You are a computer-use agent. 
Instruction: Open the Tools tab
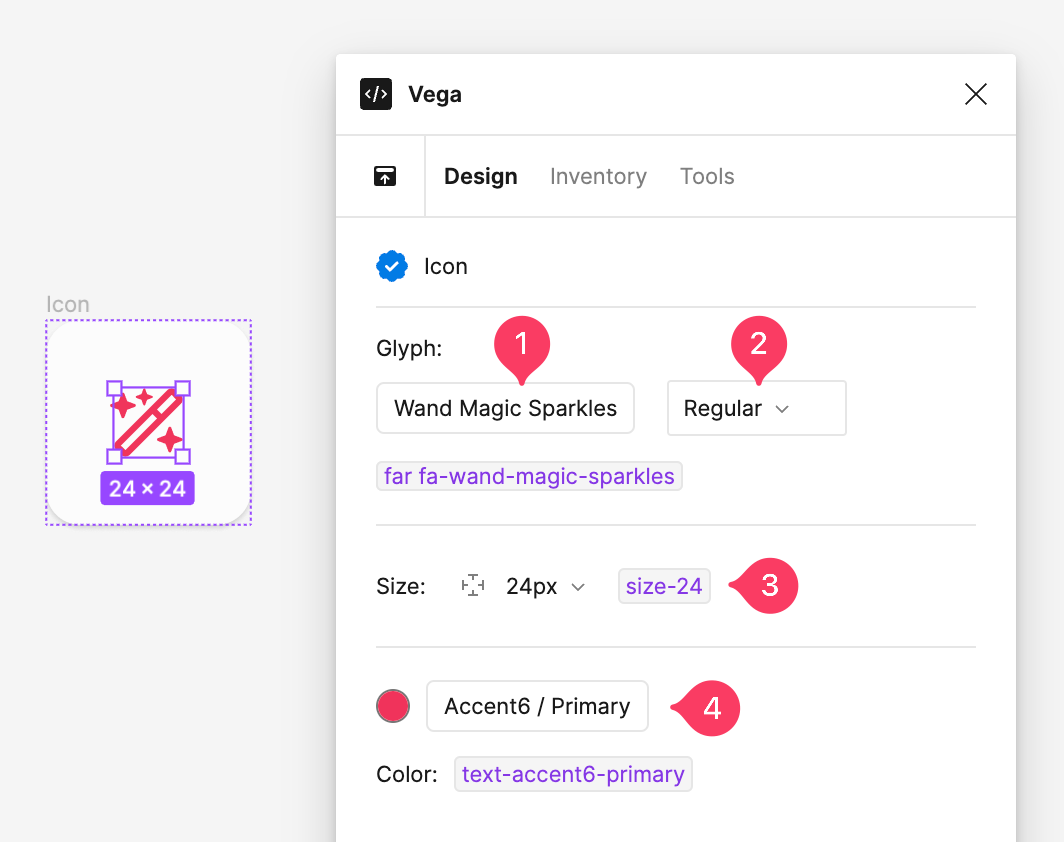point(707,176)
